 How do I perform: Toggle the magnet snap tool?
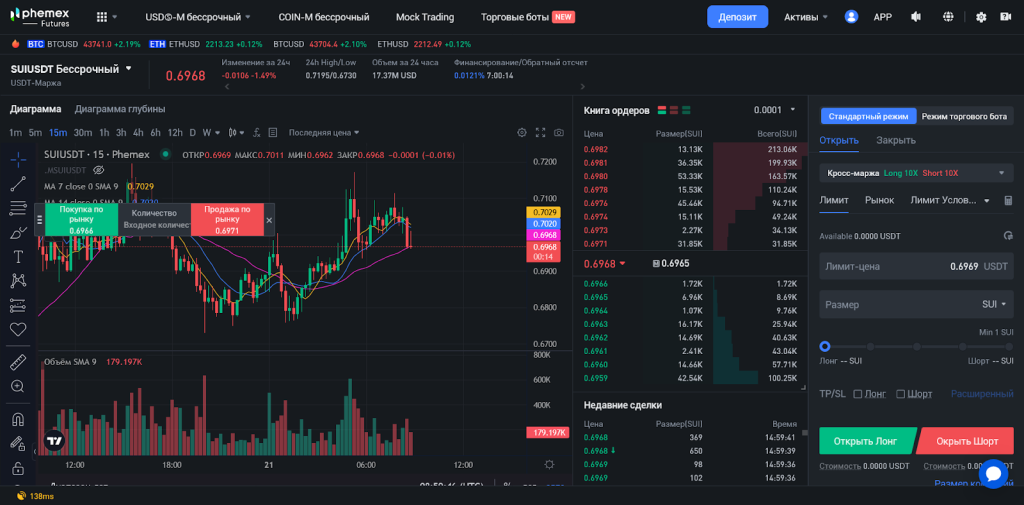18,419
